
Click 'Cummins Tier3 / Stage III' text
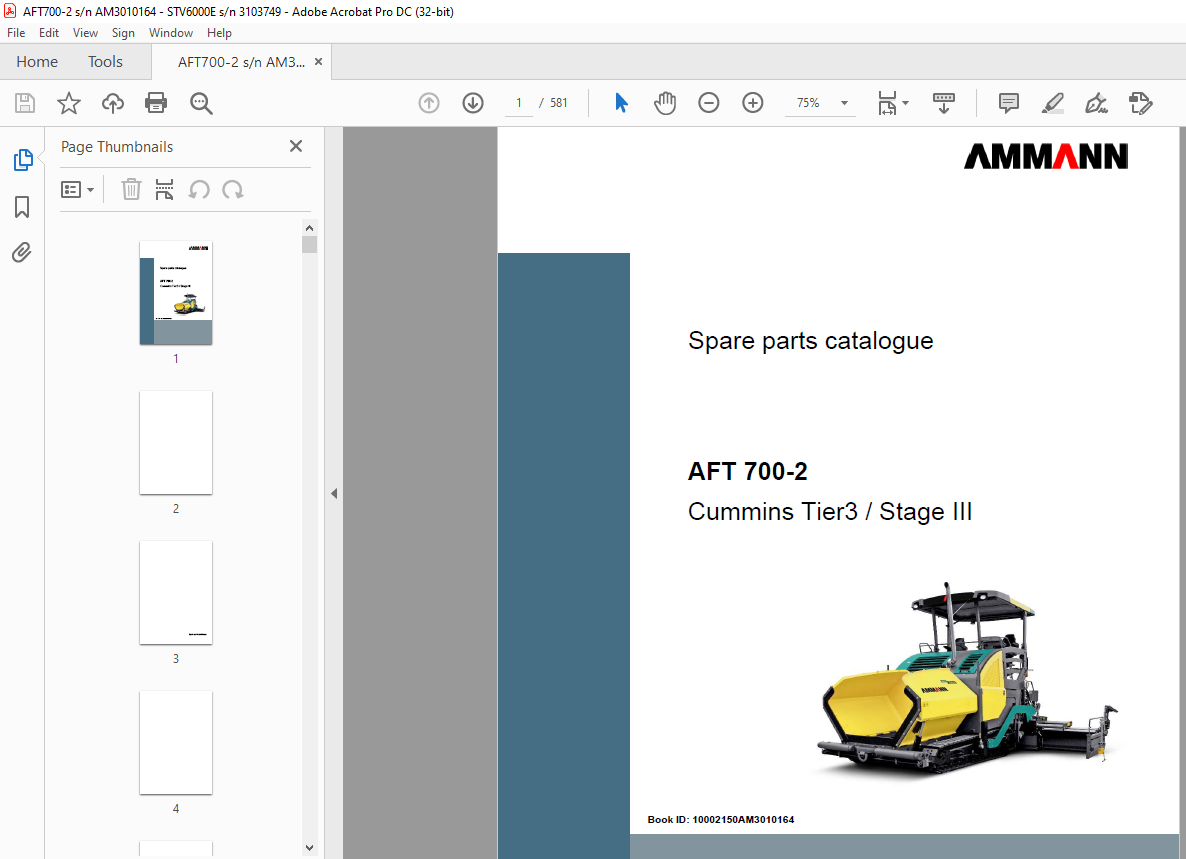(x=830, y=512)
